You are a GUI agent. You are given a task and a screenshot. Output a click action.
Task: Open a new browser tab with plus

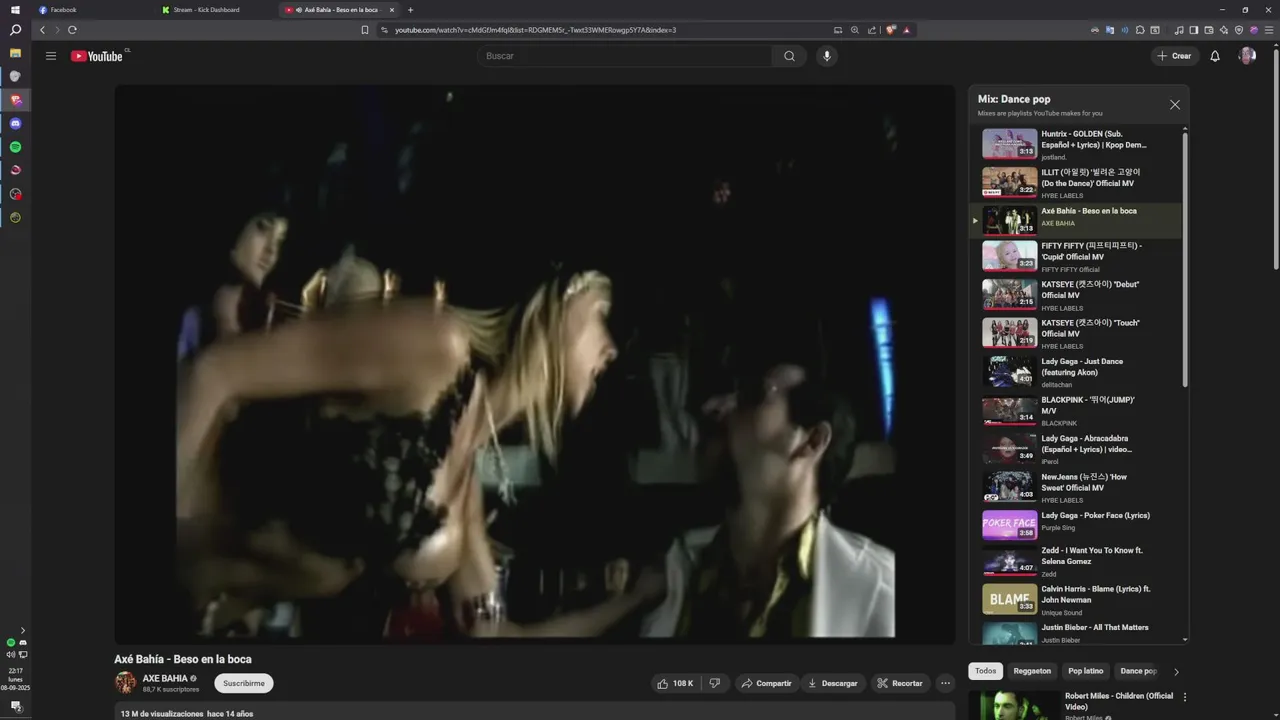point(410,10)
